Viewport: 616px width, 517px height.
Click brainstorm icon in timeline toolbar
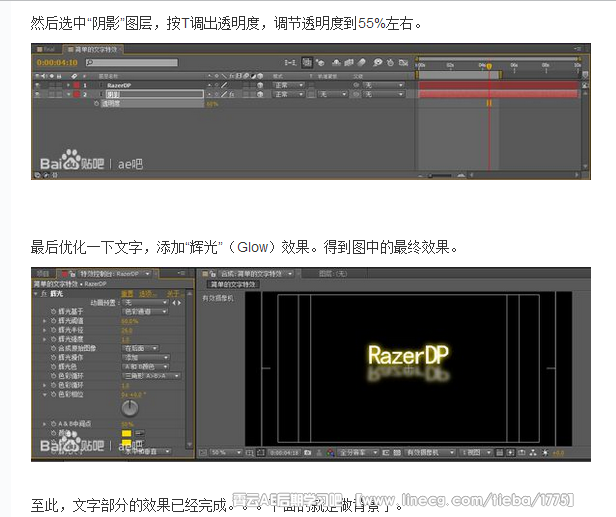click(x=378, y=62)
